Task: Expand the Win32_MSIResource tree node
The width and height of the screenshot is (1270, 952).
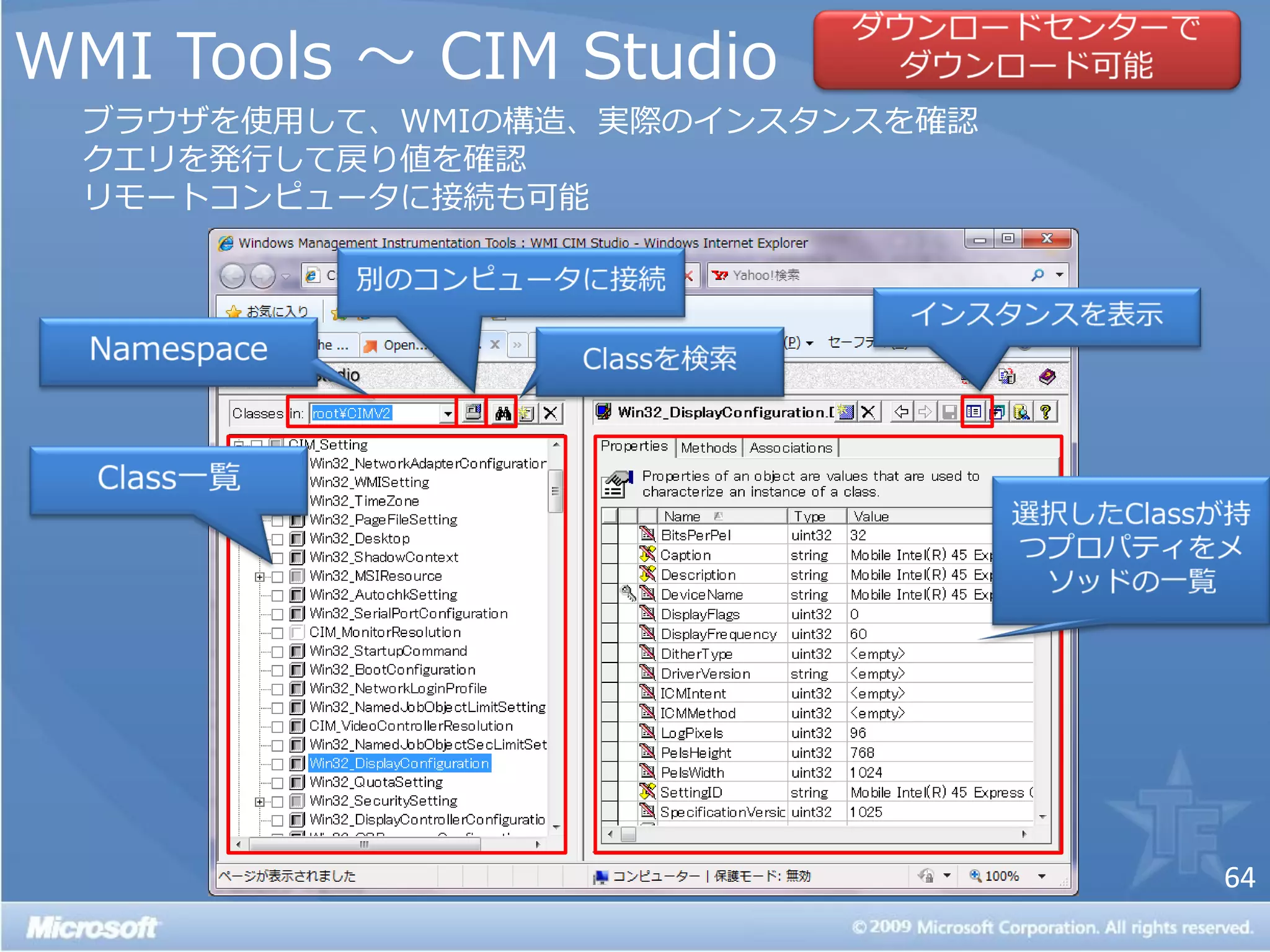Action: 259,576
